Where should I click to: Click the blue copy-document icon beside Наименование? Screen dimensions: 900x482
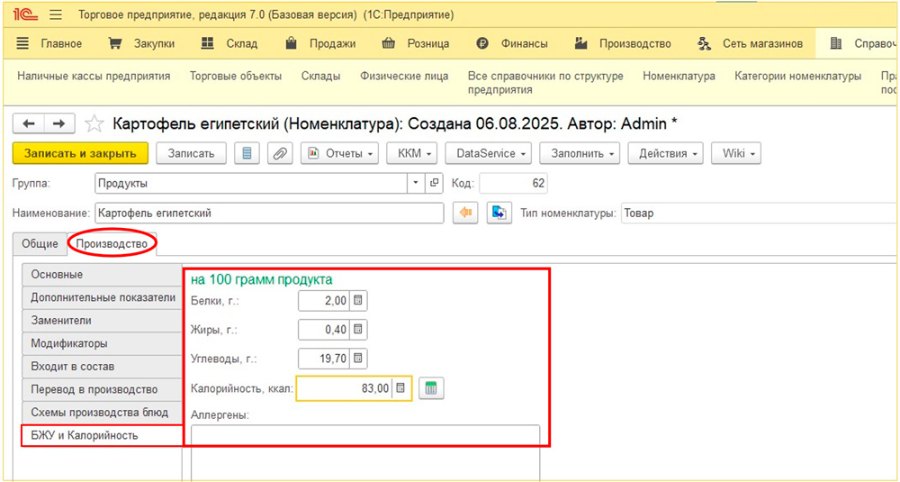[x=499, y=213]
